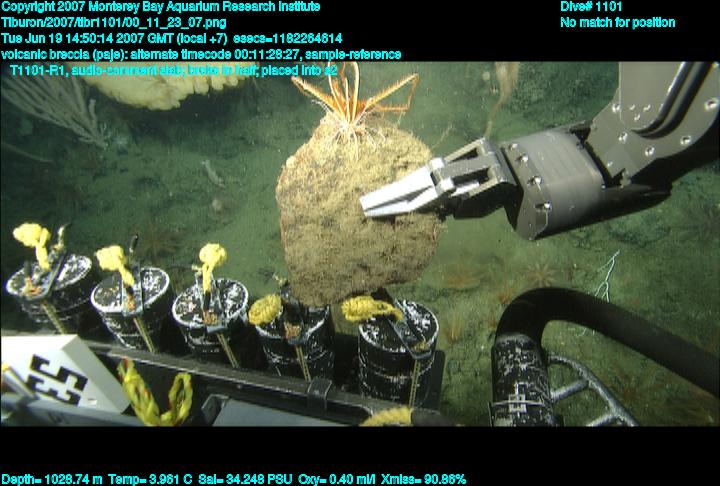The image size is (720, 486).
Task: Click the 'volcanic breccia (paje)' annotation
Action: [x=64, y=55]
